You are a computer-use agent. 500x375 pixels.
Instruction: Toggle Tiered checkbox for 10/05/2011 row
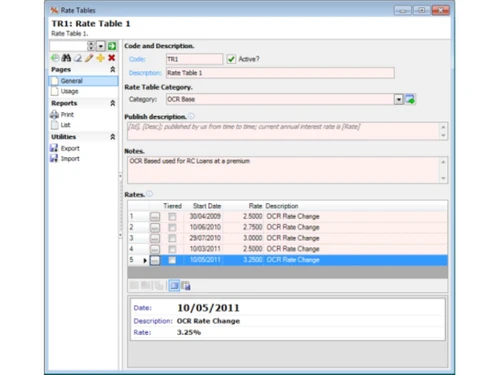[x=172, y=260]
